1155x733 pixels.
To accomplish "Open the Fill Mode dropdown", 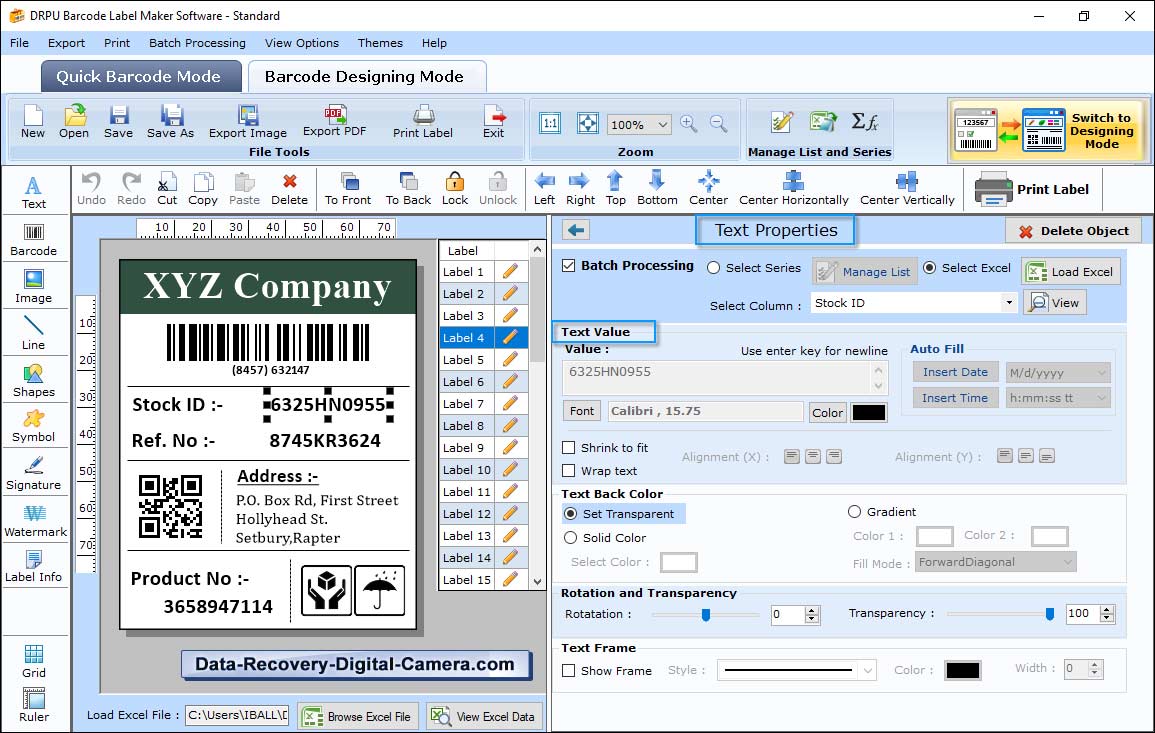I will pyautogui.click(x=1067, y=562).
